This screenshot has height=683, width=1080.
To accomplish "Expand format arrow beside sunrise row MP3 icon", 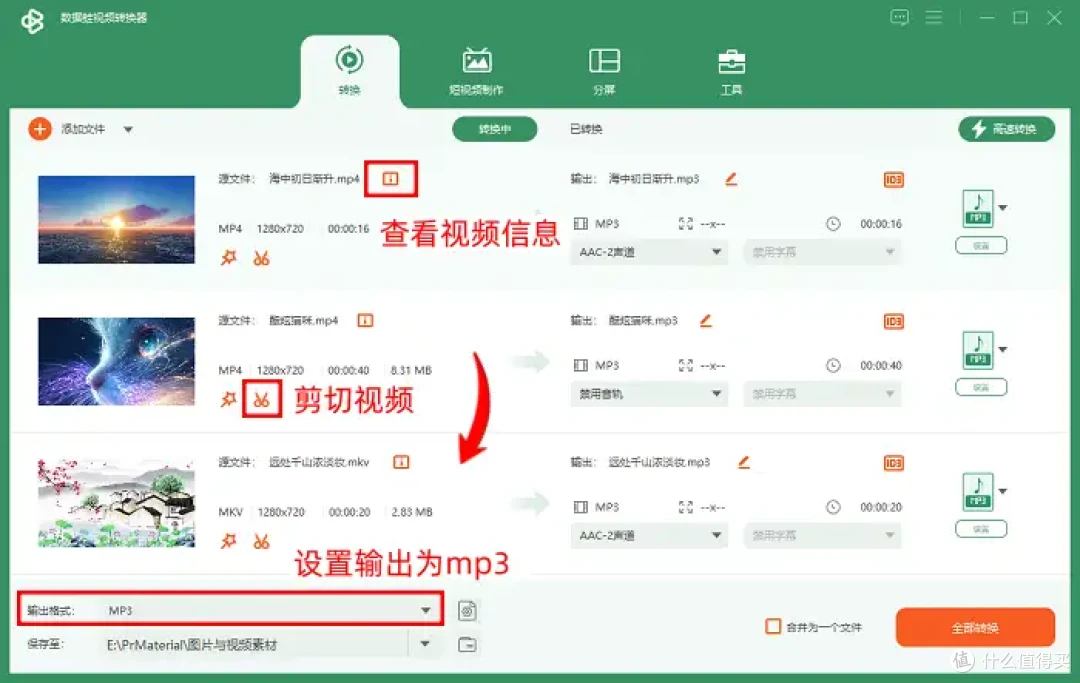I will click(1004, 208).
